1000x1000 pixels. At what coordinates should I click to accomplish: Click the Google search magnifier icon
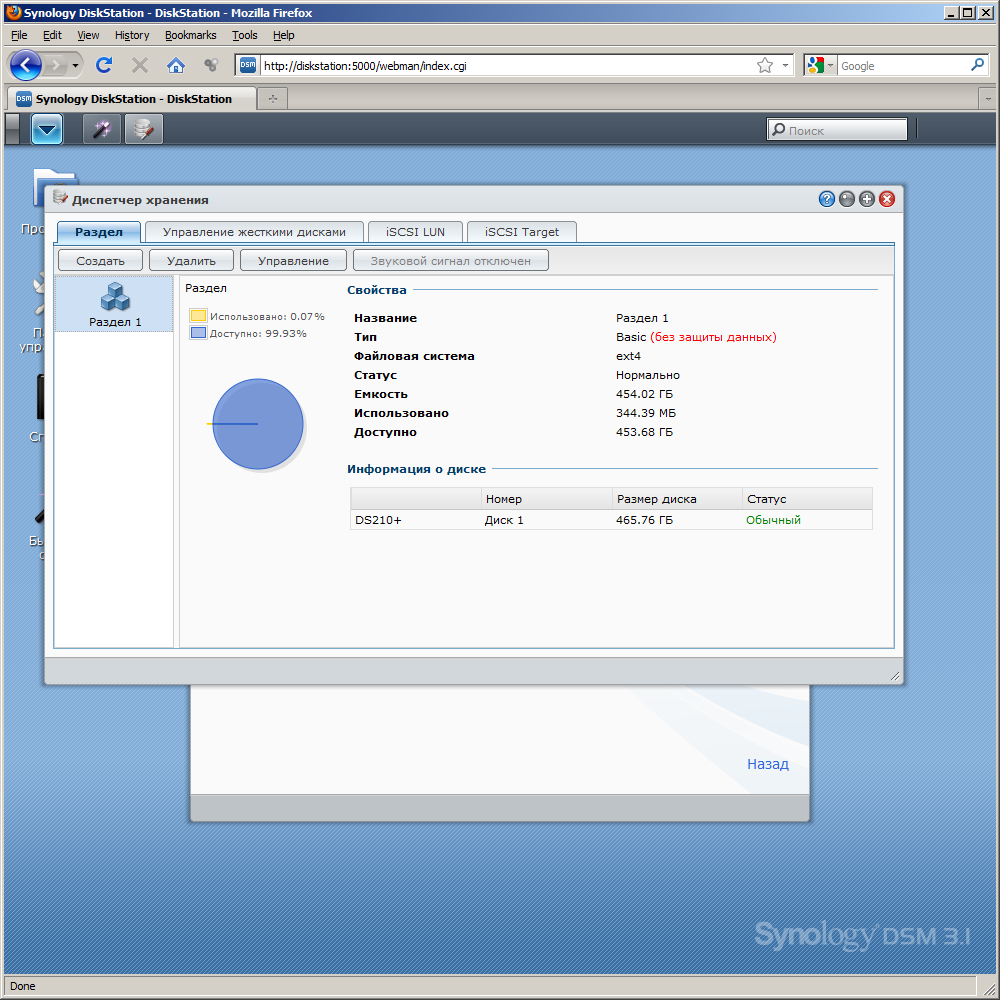tap(977, 65)
